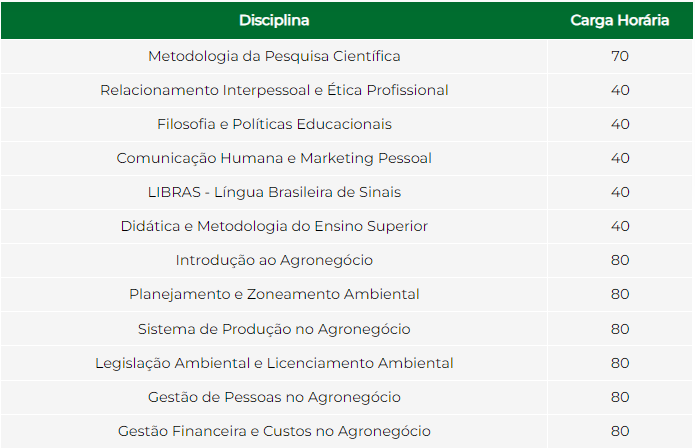Viewport: 695px width, 448px height.
Task: Select Didática e Metodologia do Ensino Superior
Action: (x=274, y=226)
